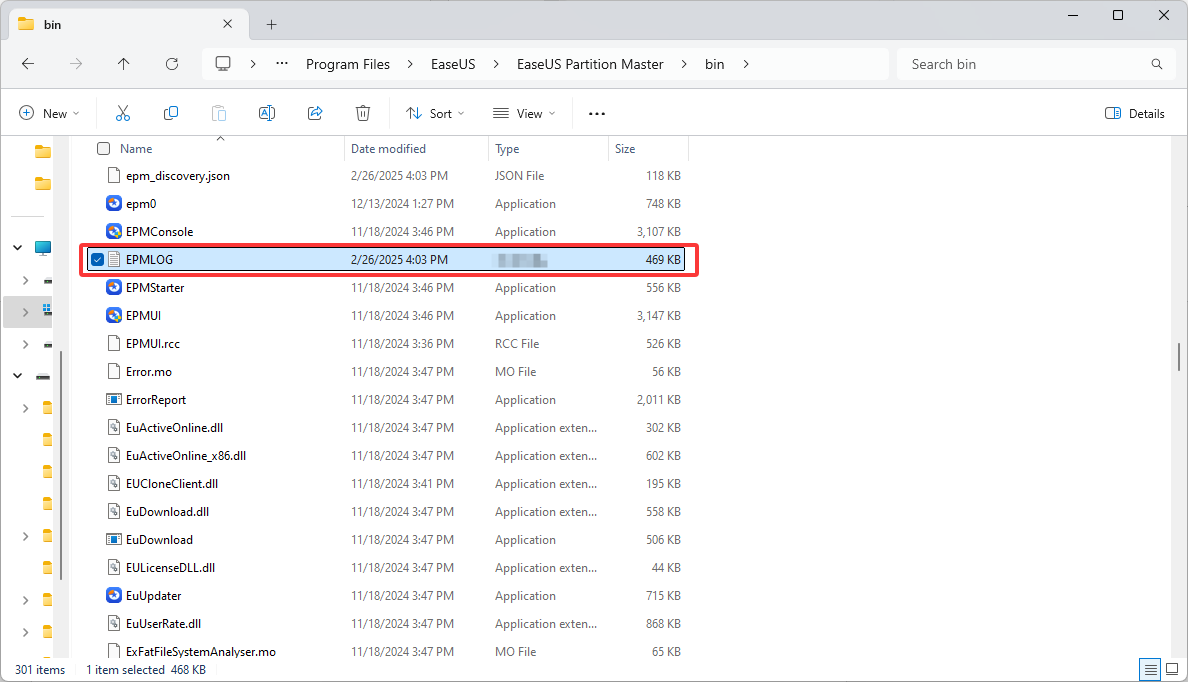This screenshot has height=682, width=1188.
Task: Click the EuUpdater application icon
Action: (x=114, y=596)
